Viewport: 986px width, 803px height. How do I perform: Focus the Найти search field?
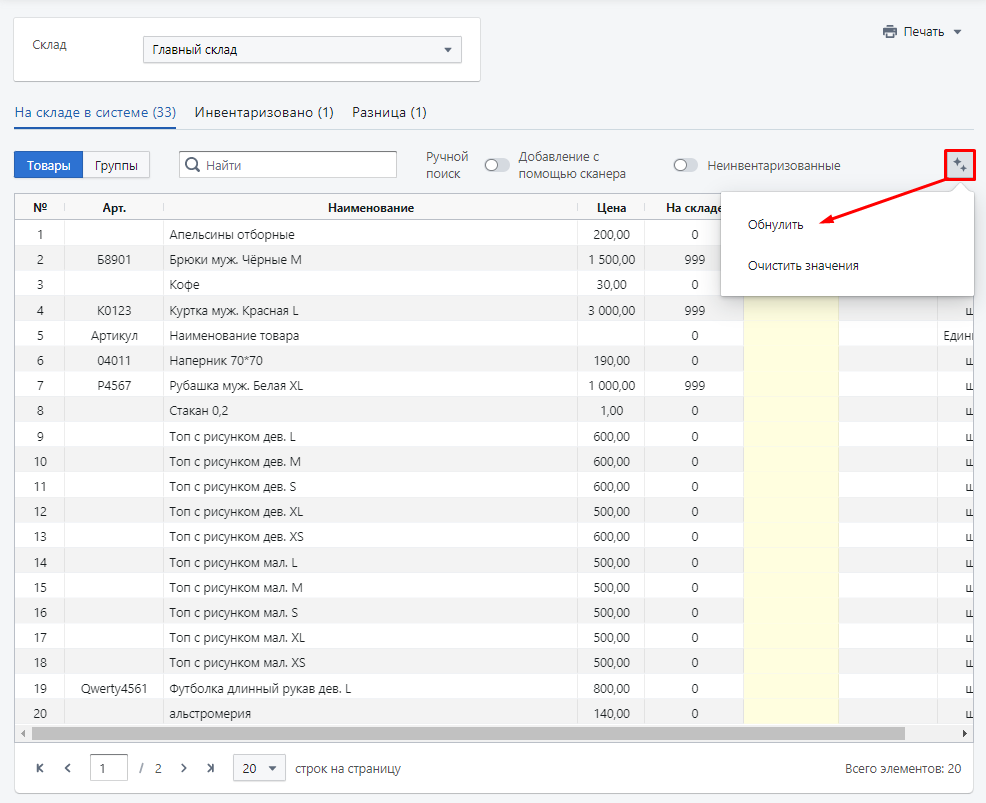pyautogui.click(x=288, y=165)
